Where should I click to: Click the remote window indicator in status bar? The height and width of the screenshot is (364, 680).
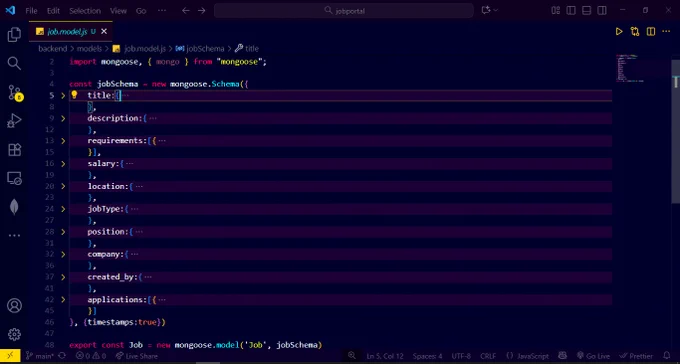pos(10,356)
